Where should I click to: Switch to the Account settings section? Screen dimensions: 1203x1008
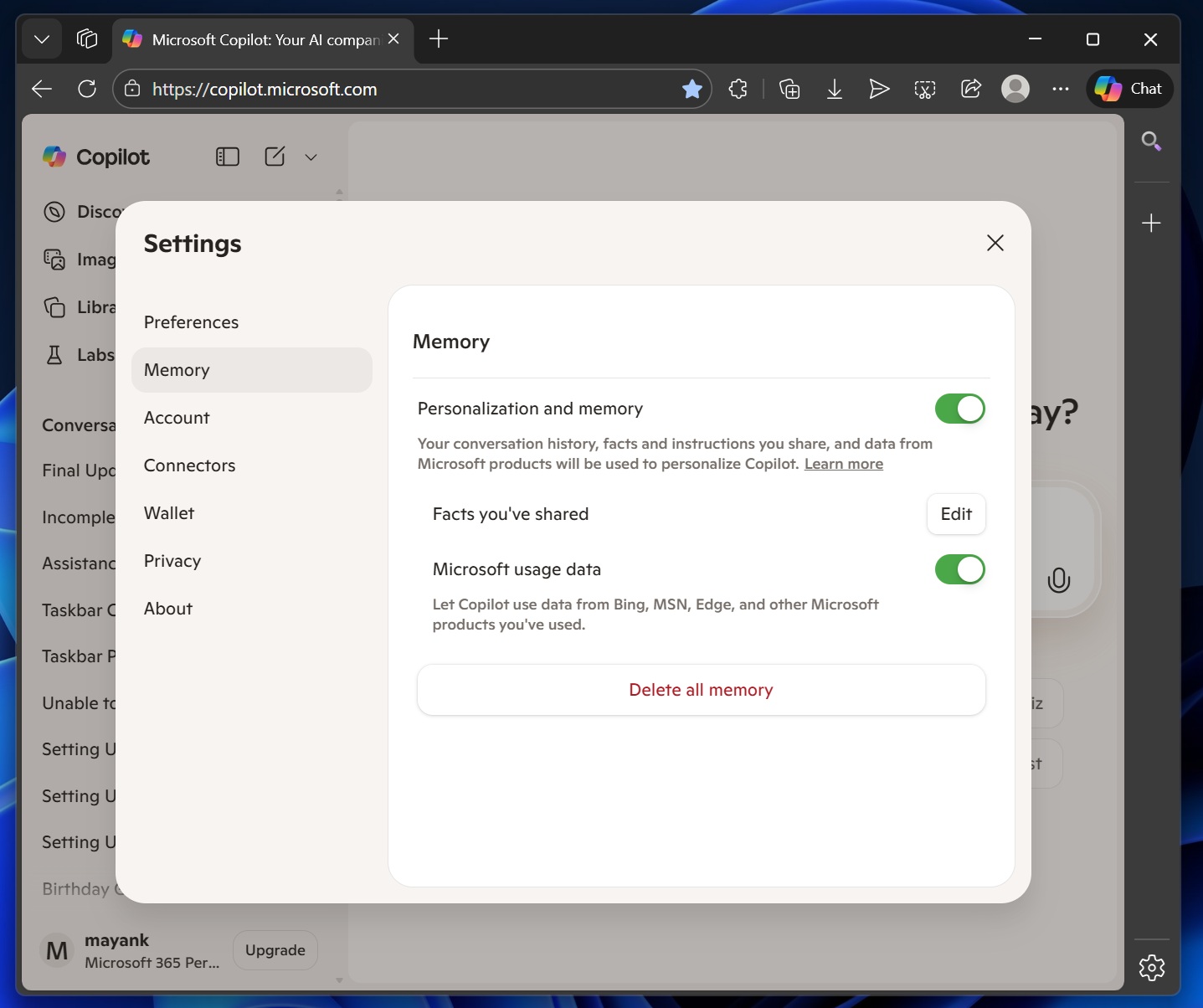(x=177, y=417)
